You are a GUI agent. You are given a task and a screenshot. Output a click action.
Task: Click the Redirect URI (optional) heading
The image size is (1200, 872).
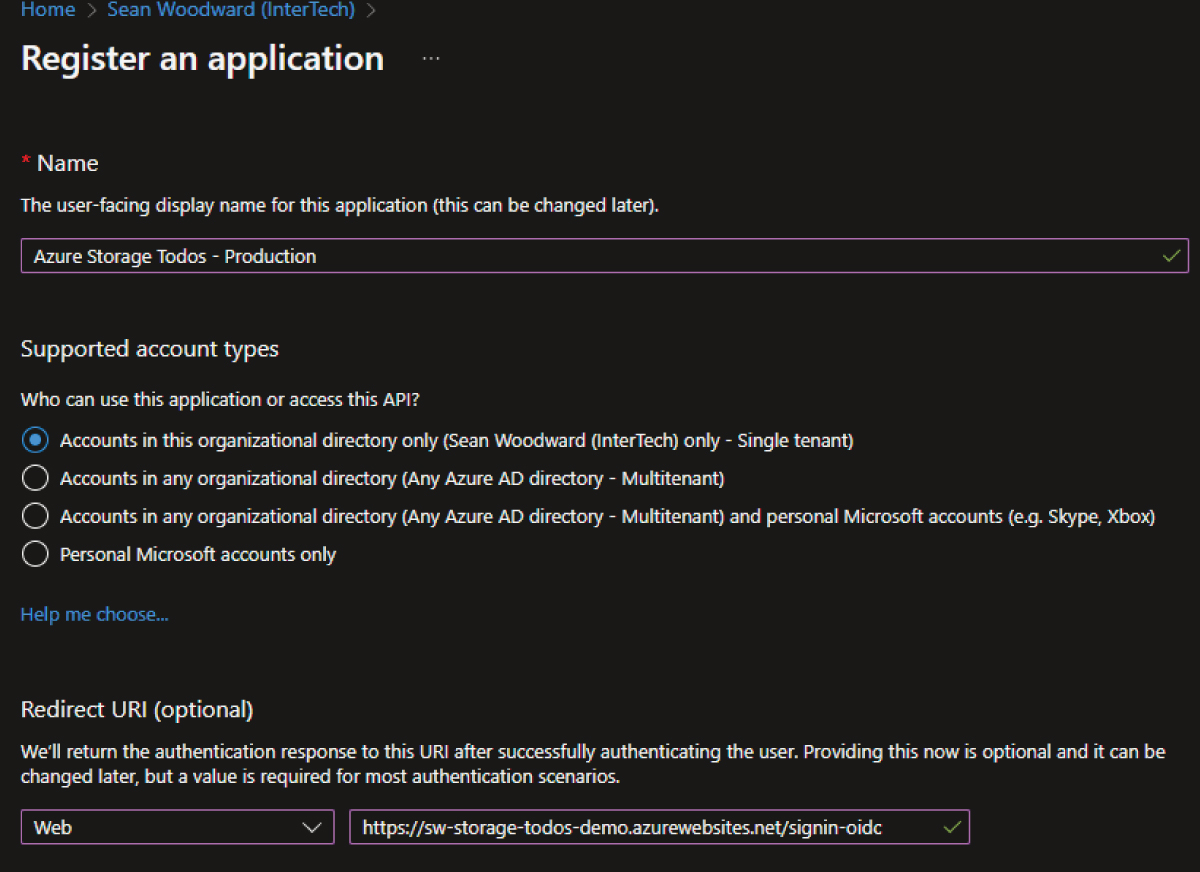click(x=137, y=710)
